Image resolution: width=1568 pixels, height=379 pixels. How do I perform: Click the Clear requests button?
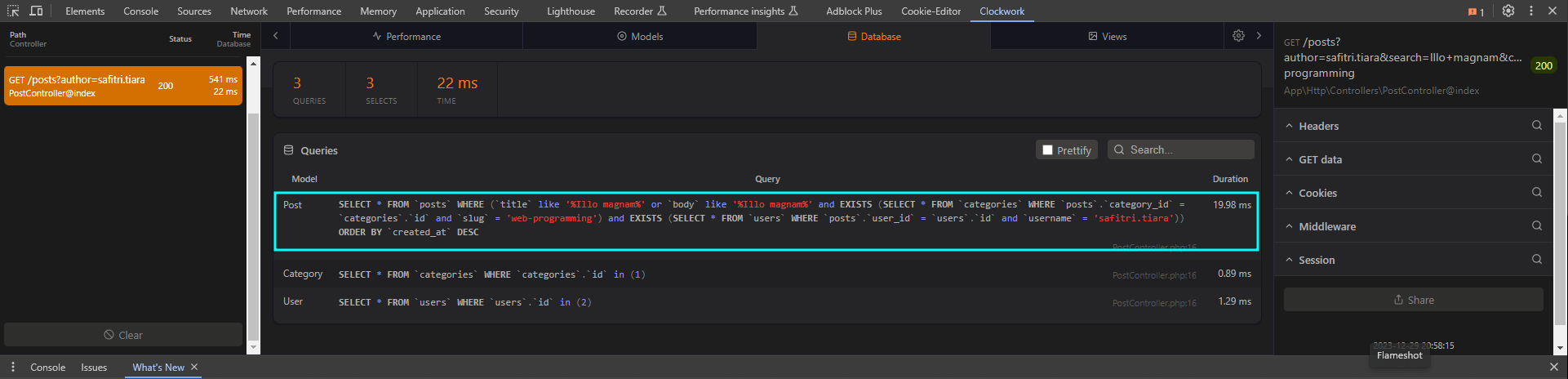click(123, 335)
